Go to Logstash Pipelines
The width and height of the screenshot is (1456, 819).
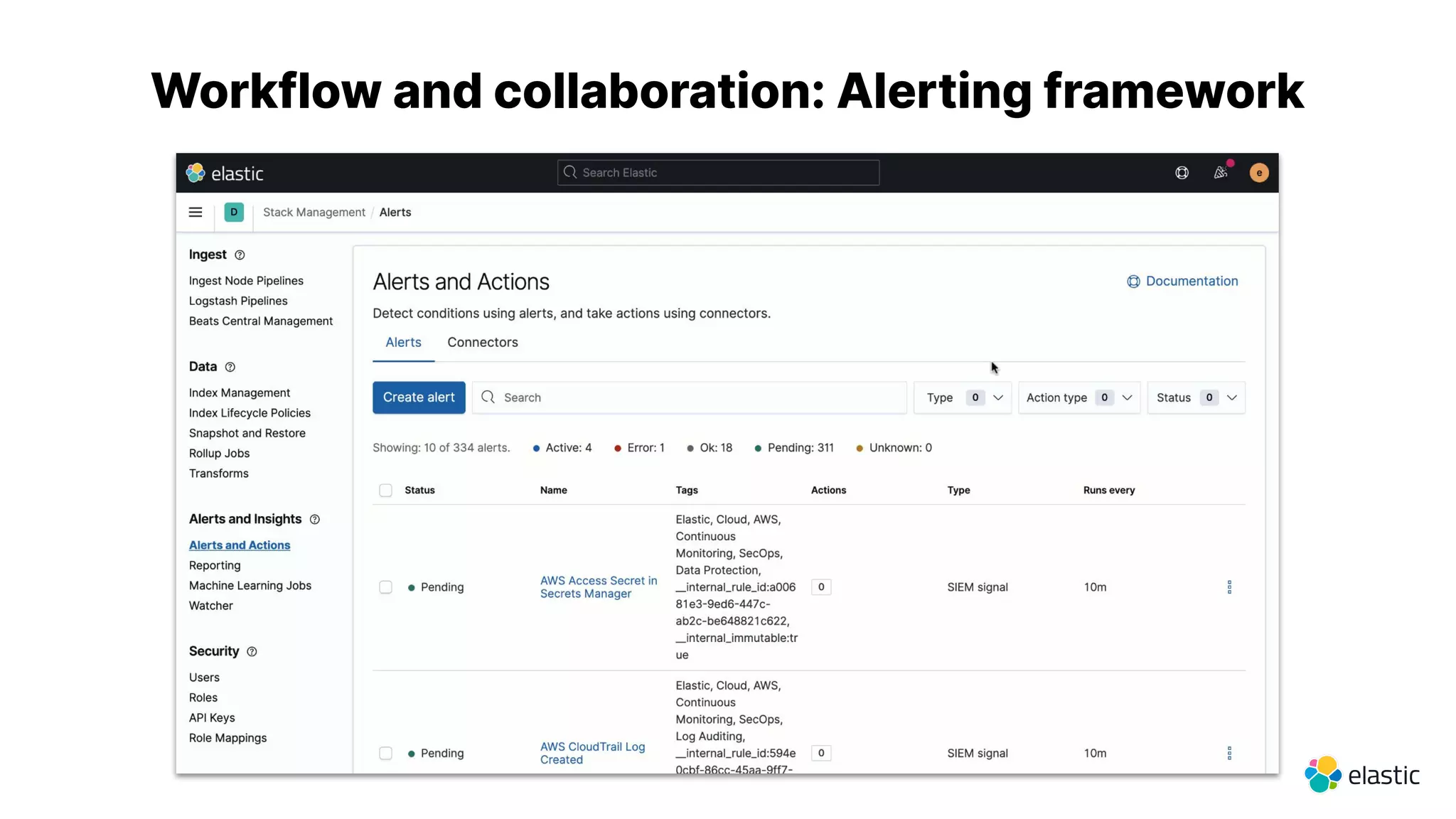tap(238, 301)
